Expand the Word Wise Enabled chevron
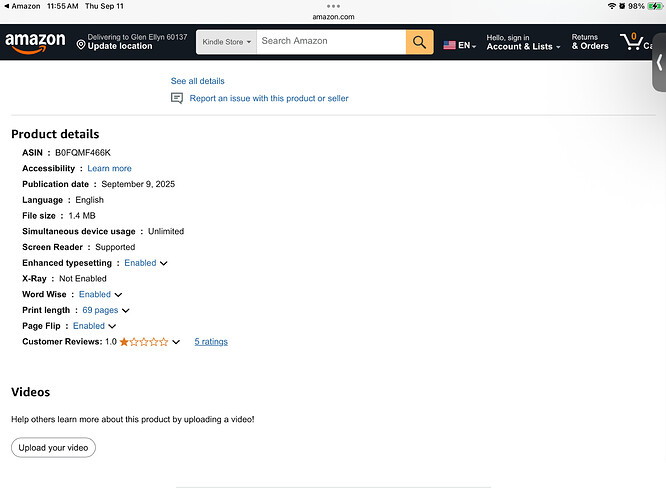 point(118,295)
